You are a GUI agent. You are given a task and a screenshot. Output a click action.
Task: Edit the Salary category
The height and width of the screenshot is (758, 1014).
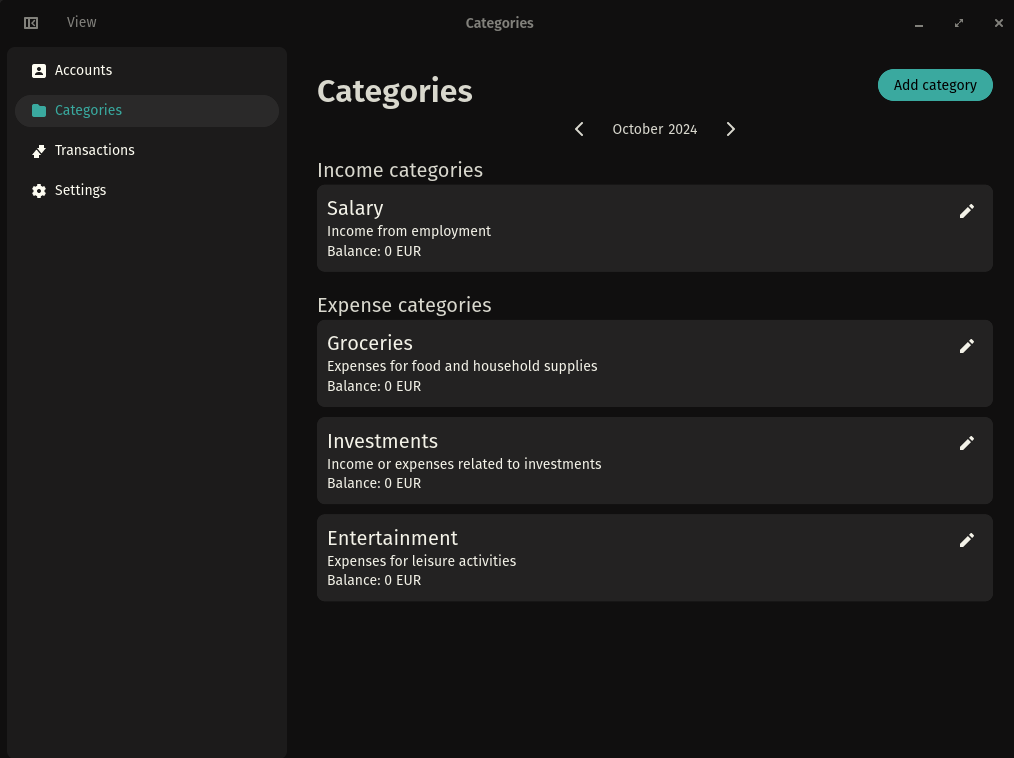(x=966, y=211)
